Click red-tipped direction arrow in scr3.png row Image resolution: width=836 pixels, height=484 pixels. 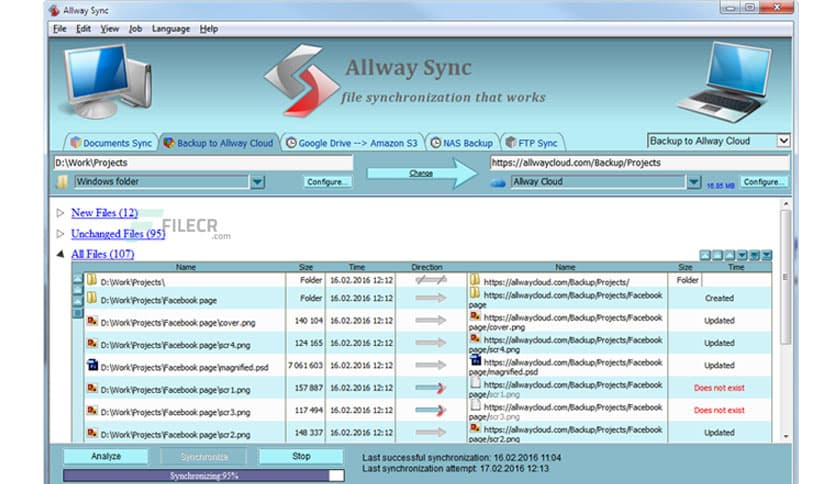[x=431, y=410]
